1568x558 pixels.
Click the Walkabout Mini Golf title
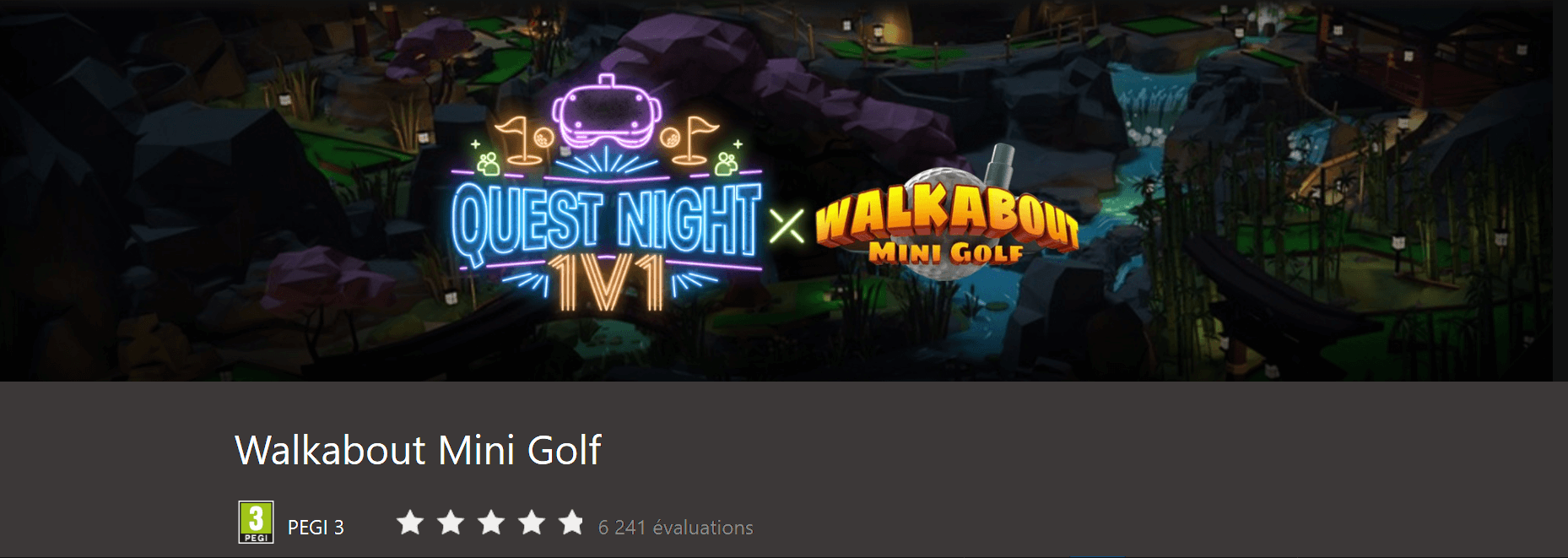418,450
